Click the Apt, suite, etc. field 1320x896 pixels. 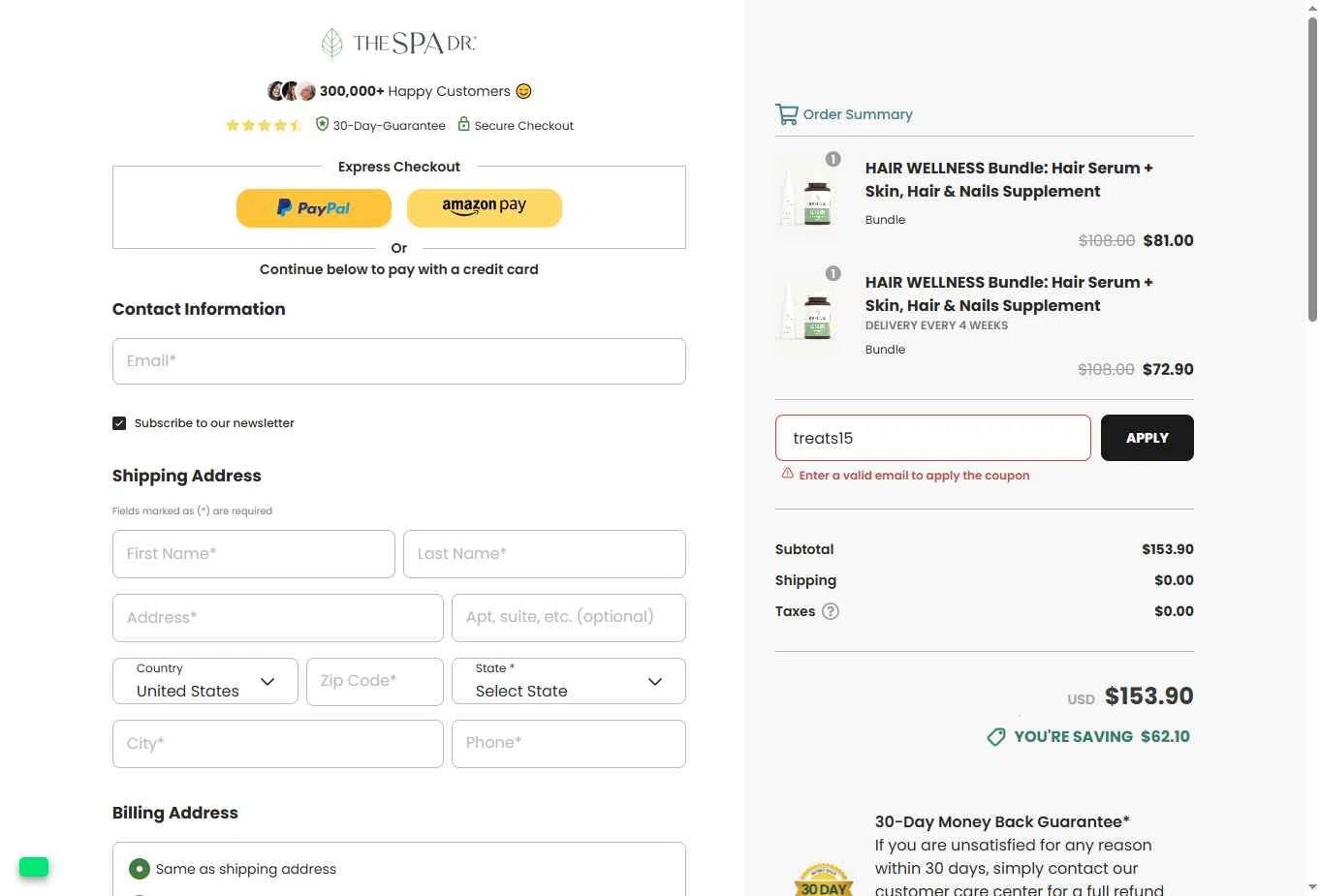coord(569,618)
